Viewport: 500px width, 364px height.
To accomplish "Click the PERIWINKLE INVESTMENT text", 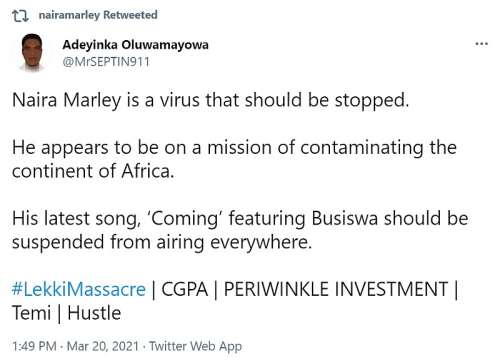I will click(336, 289).
